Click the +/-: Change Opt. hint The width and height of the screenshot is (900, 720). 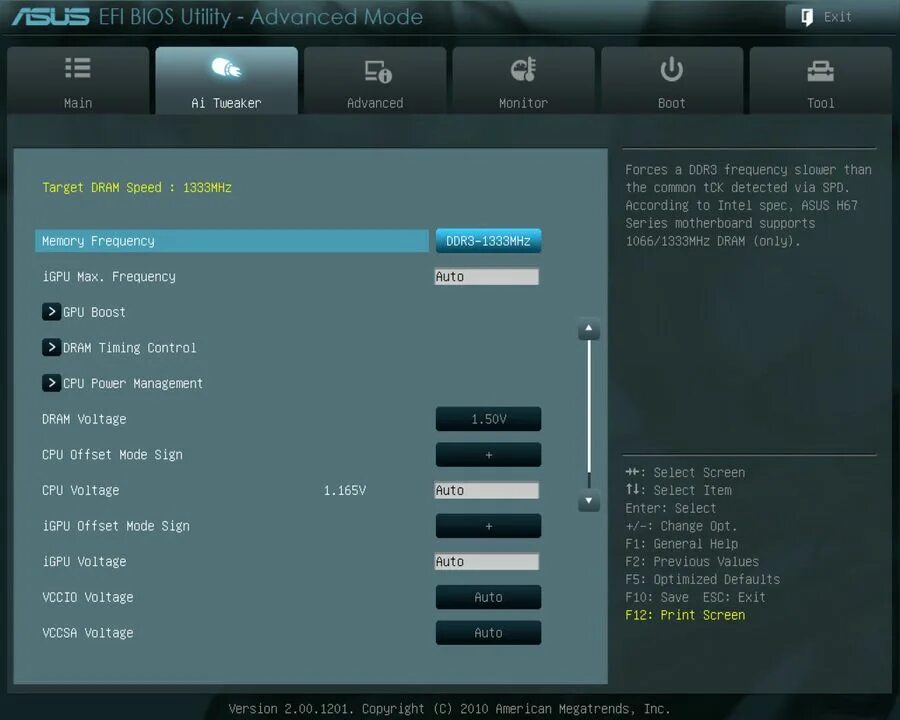click(681, 526)
